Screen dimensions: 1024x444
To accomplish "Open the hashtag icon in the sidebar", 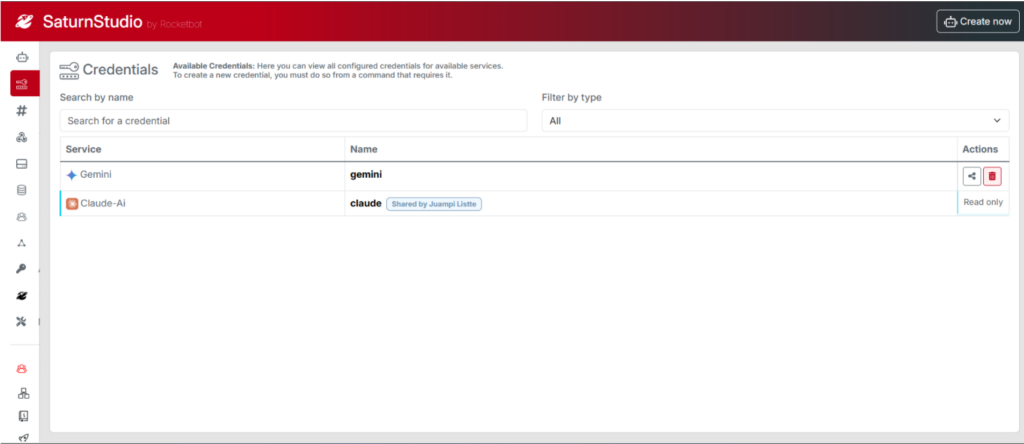I will click(22, 111).
